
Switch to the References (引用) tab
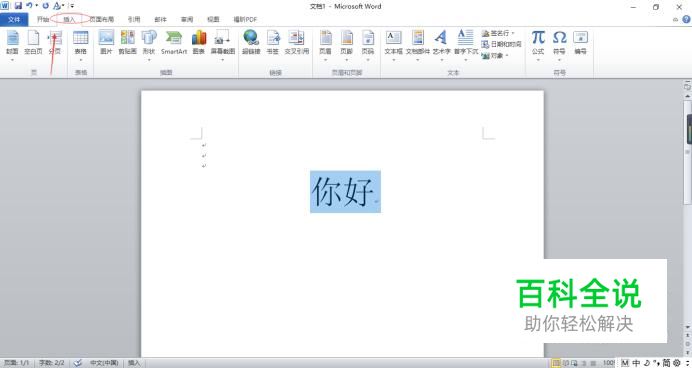[134, 19]
